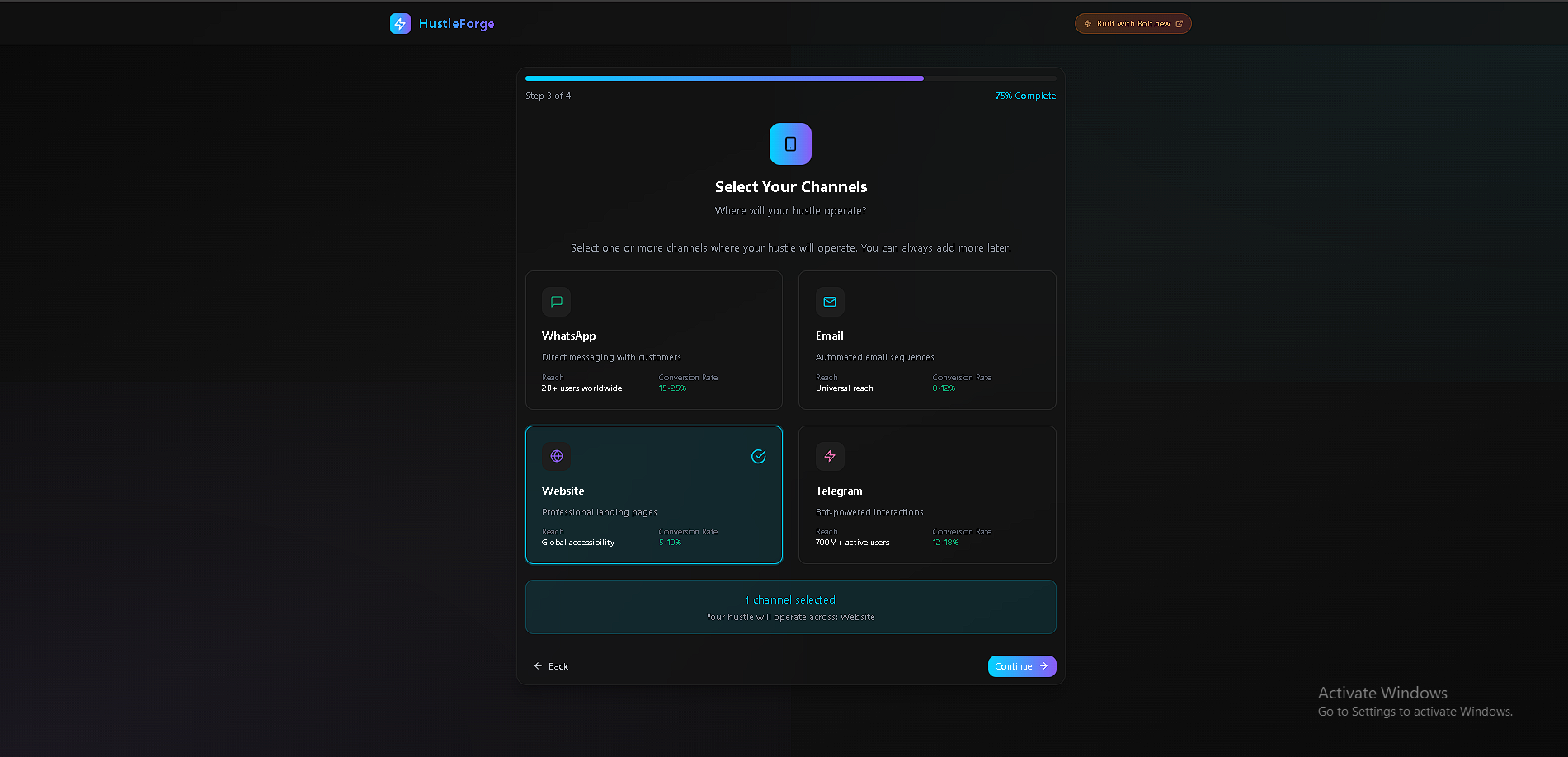Click the '5-10%' conversion rate value
Image resolution: width=1568 pixels, height=757 pixels.
pyautogui.click(x=670, y=543)
